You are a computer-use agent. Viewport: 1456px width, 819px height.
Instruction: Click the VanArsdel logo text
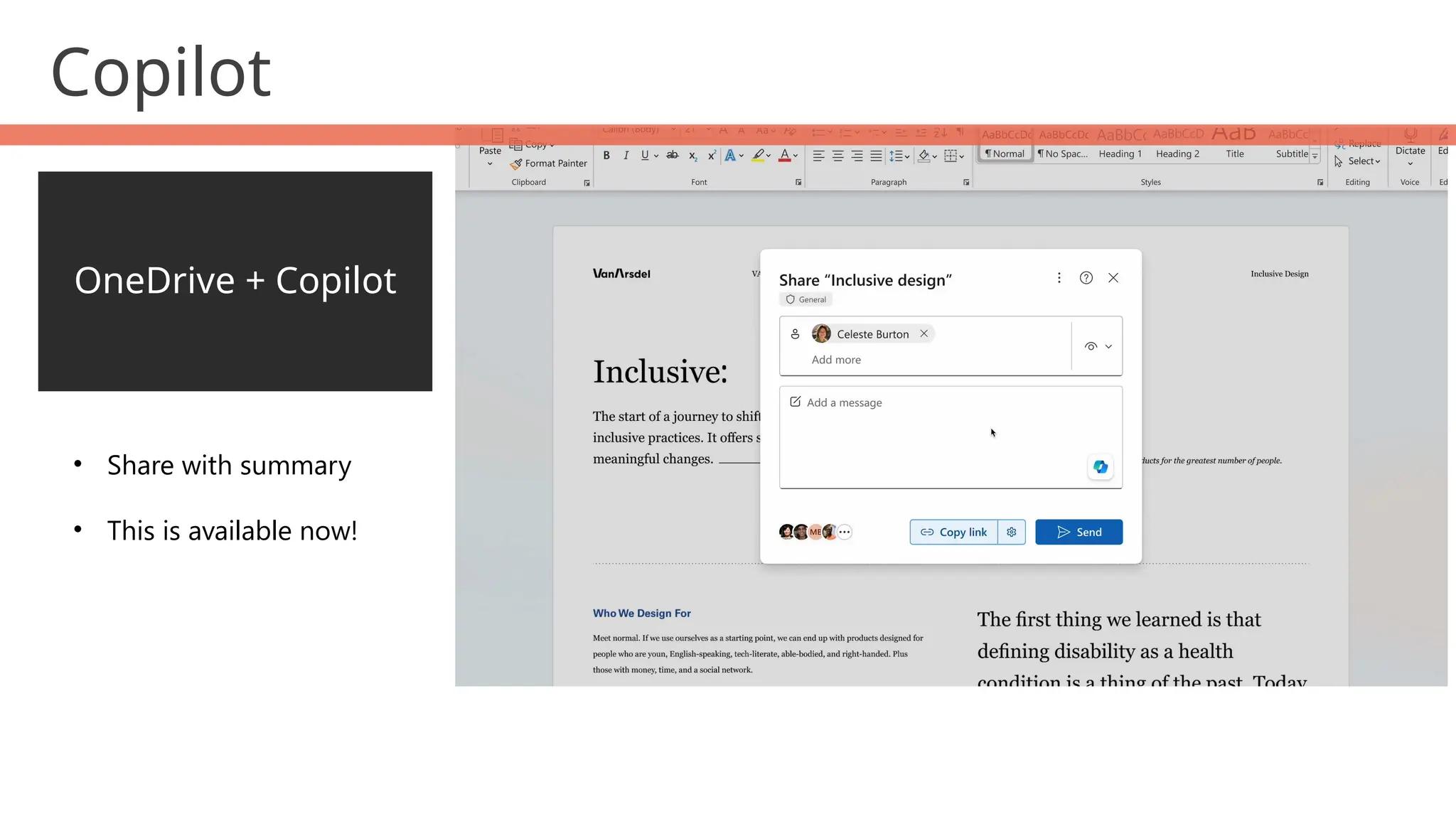(621, 274)
